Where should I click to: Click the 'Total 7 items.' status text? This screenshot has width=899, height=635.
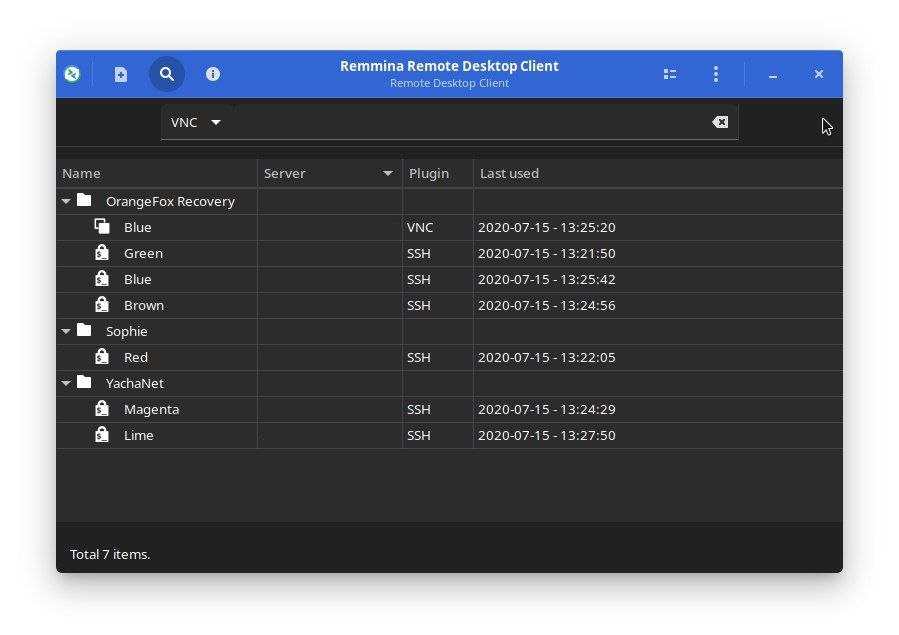coord(110,554)
